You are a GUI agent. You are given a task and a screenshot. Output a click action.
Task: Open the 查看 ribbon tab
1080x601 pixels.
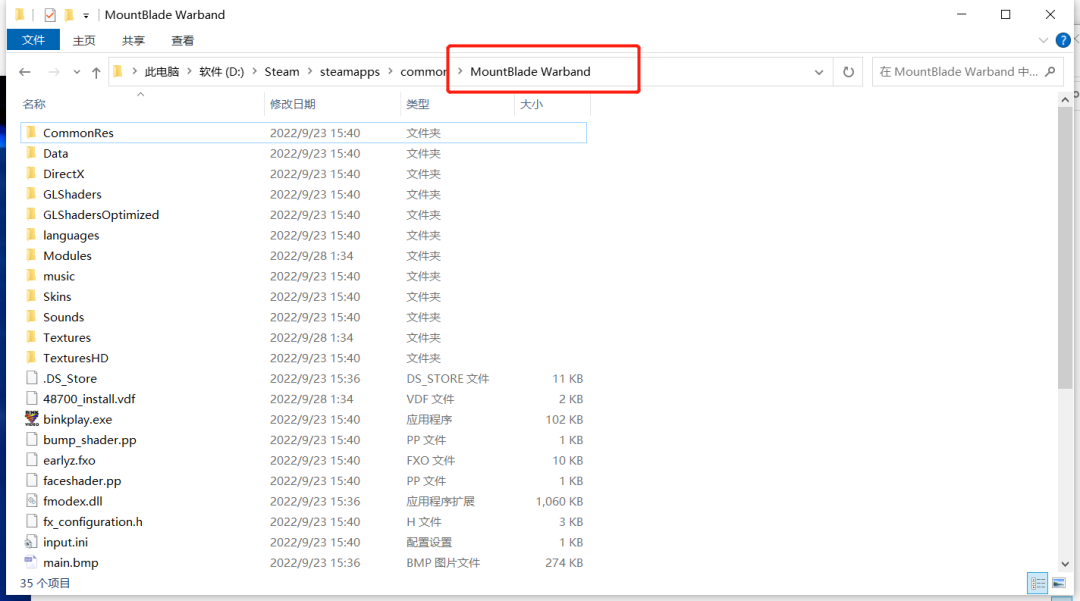183,41
